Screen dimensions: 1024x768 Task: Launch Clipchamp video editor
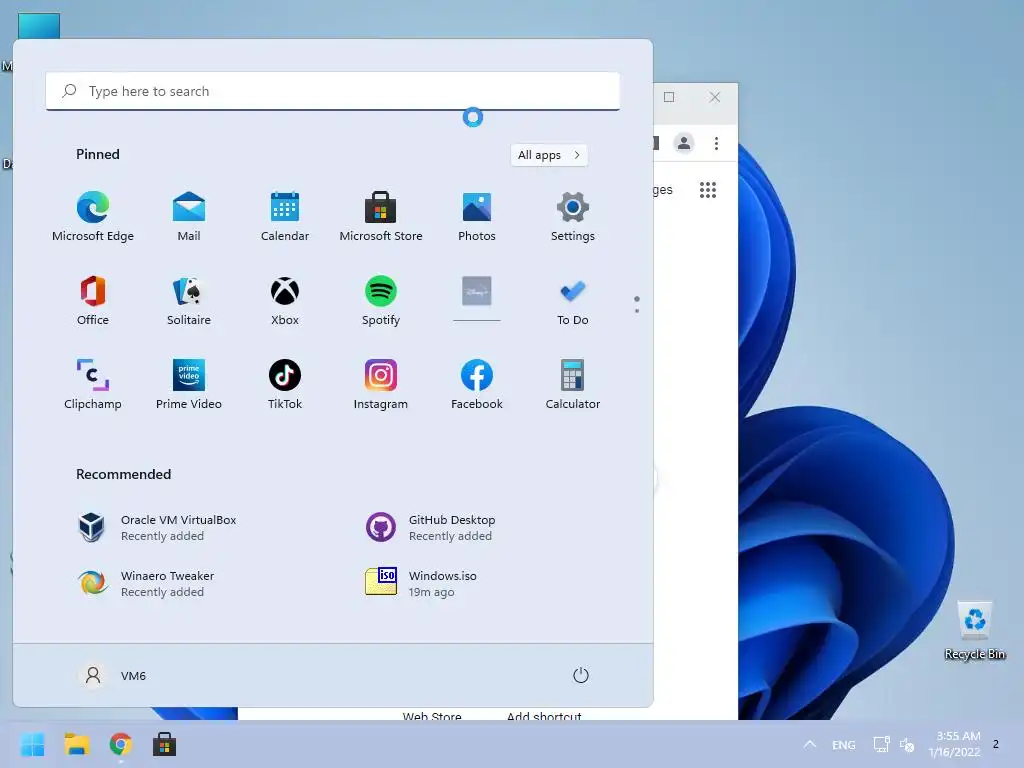click(x=93, y=384)
